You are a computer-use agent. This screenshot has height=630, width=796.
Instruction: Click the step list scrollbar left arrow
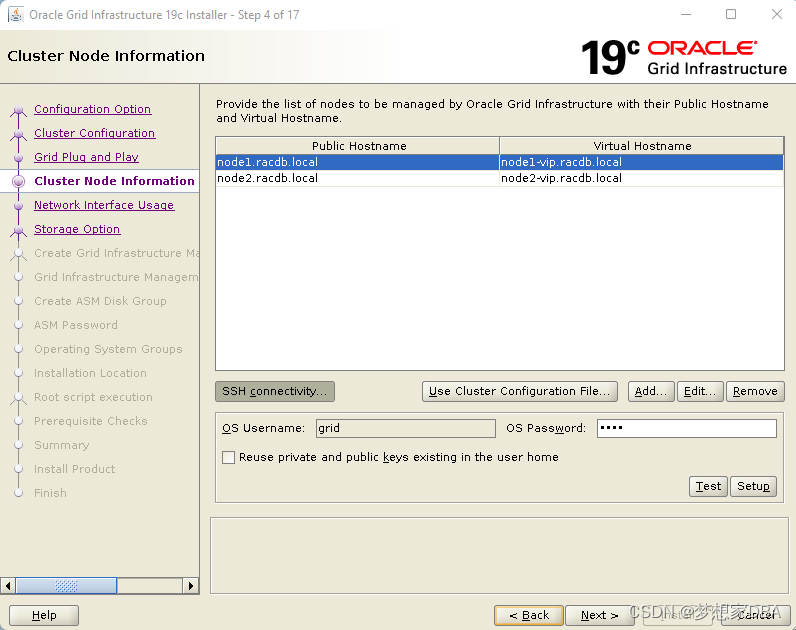(8, 586)
